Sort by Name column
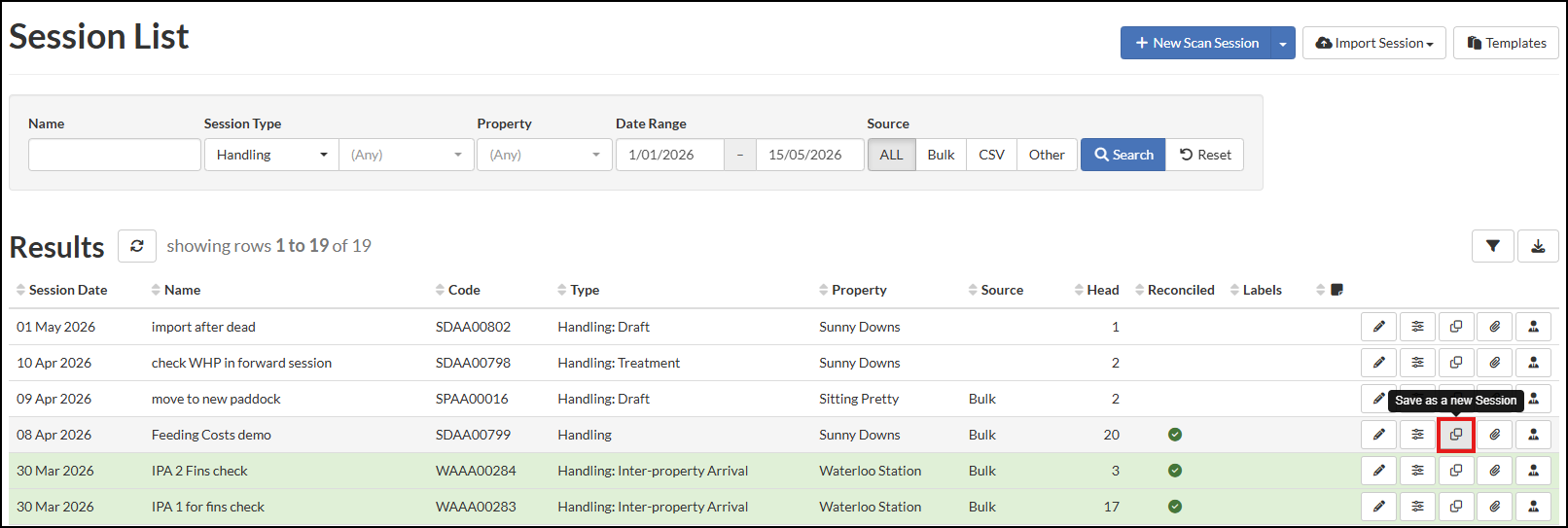 click(176, 290)
